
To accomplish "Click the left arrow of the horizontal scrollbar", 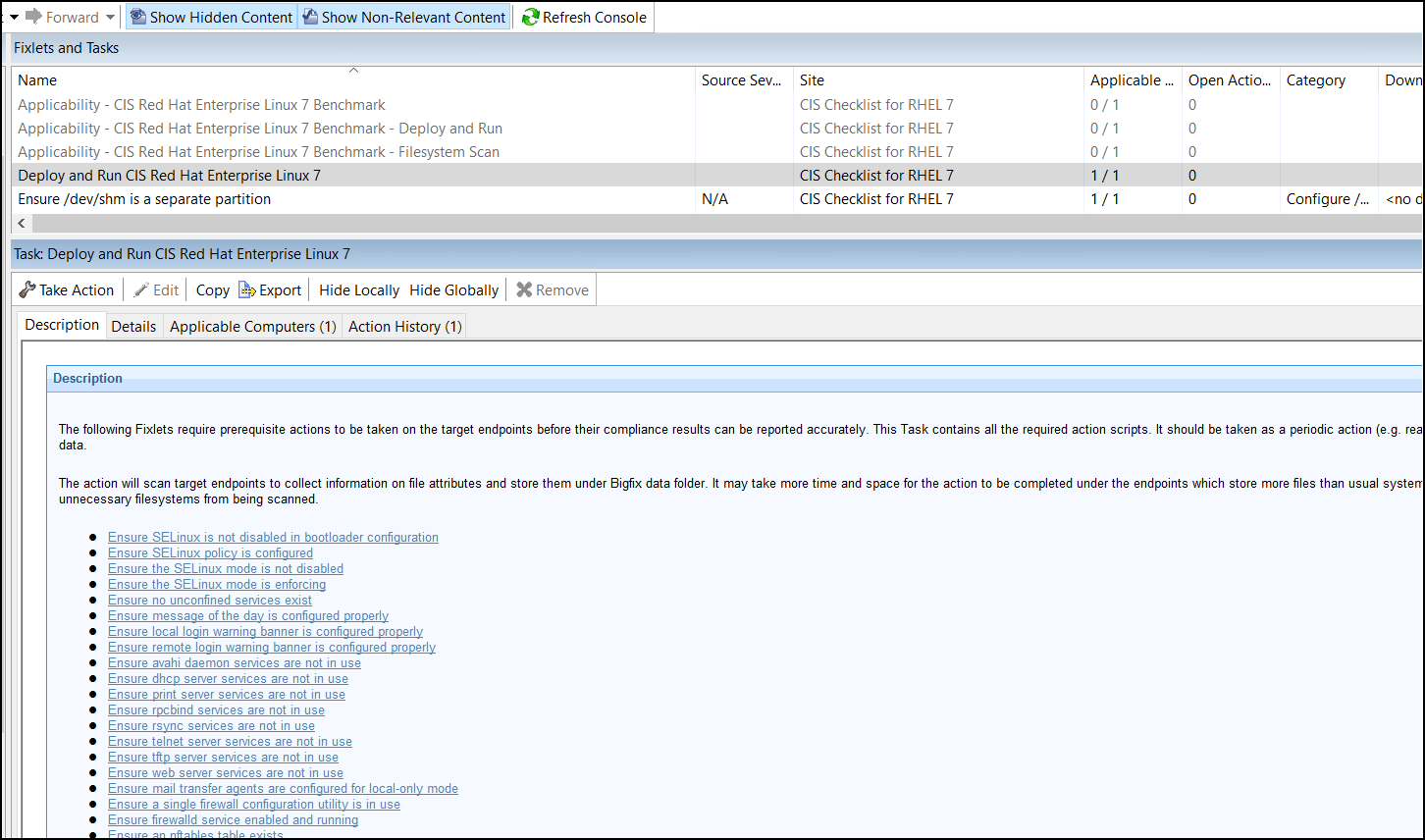I will coord(23,224).
